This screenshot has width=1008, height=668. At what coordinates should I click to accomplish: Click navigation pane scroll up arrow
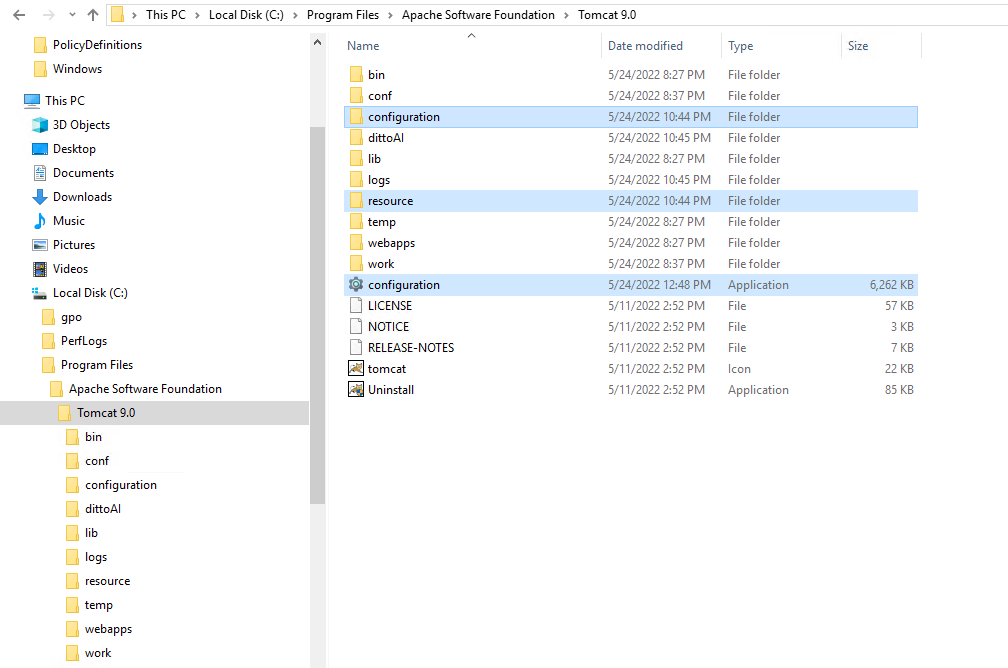click(x=317, y=42)
